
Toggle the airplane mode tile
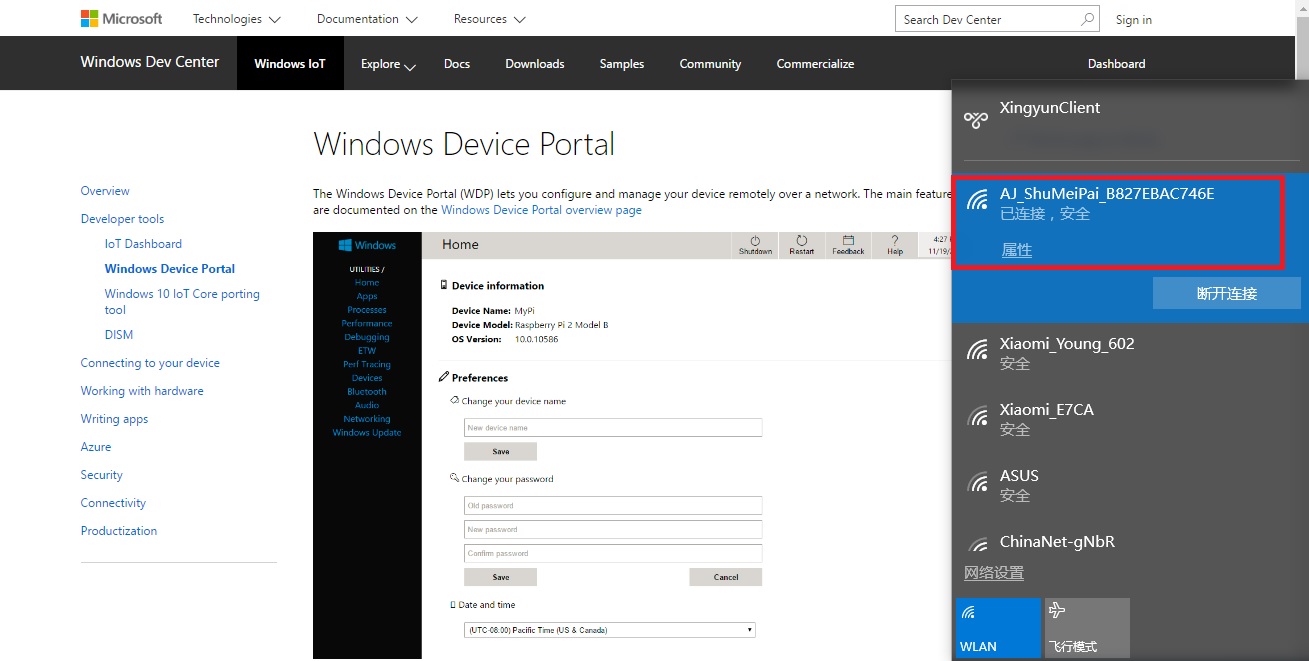1087,627
